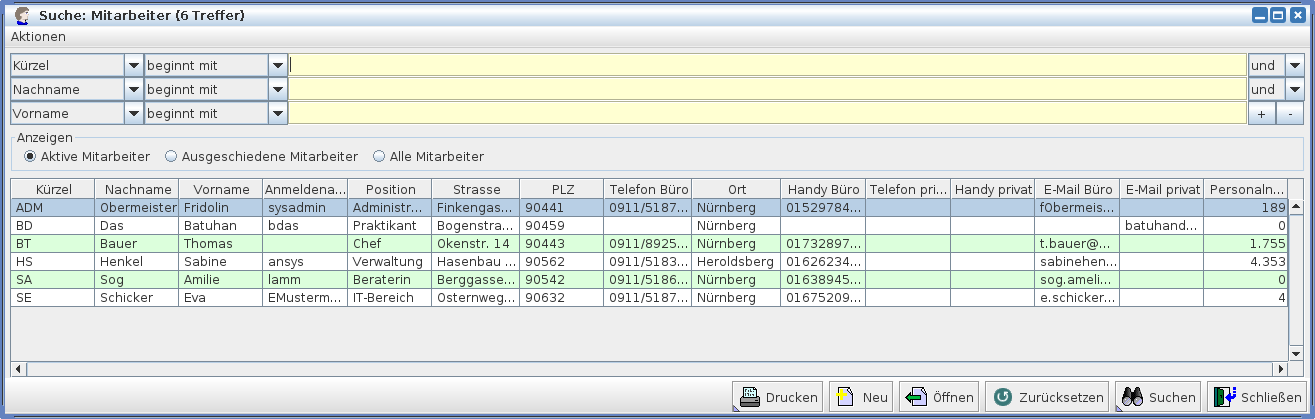Open the Nachname row operator dropdown
Viewport: 1315px width, 419px height.
(x=277, y=90)
